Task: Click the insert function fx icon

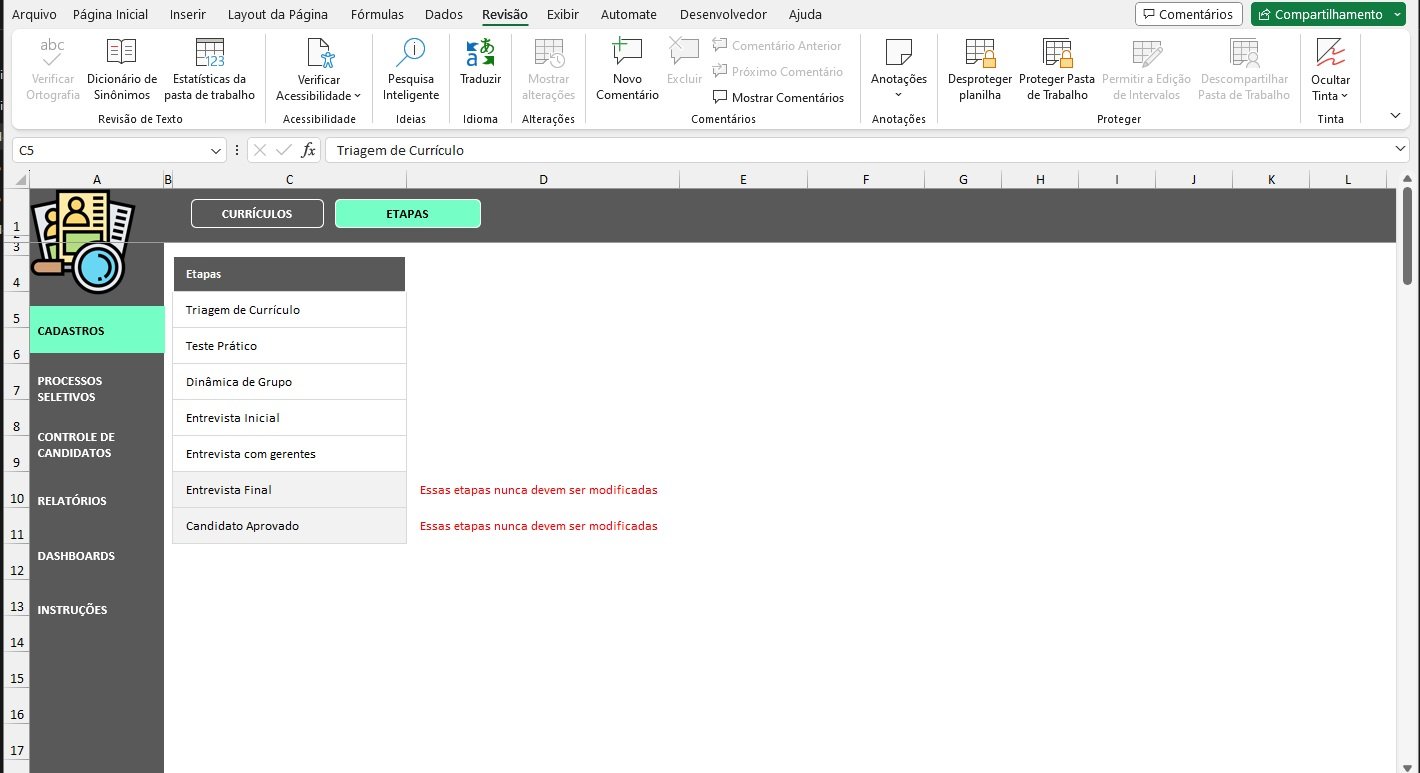Action: click(309, 150)
